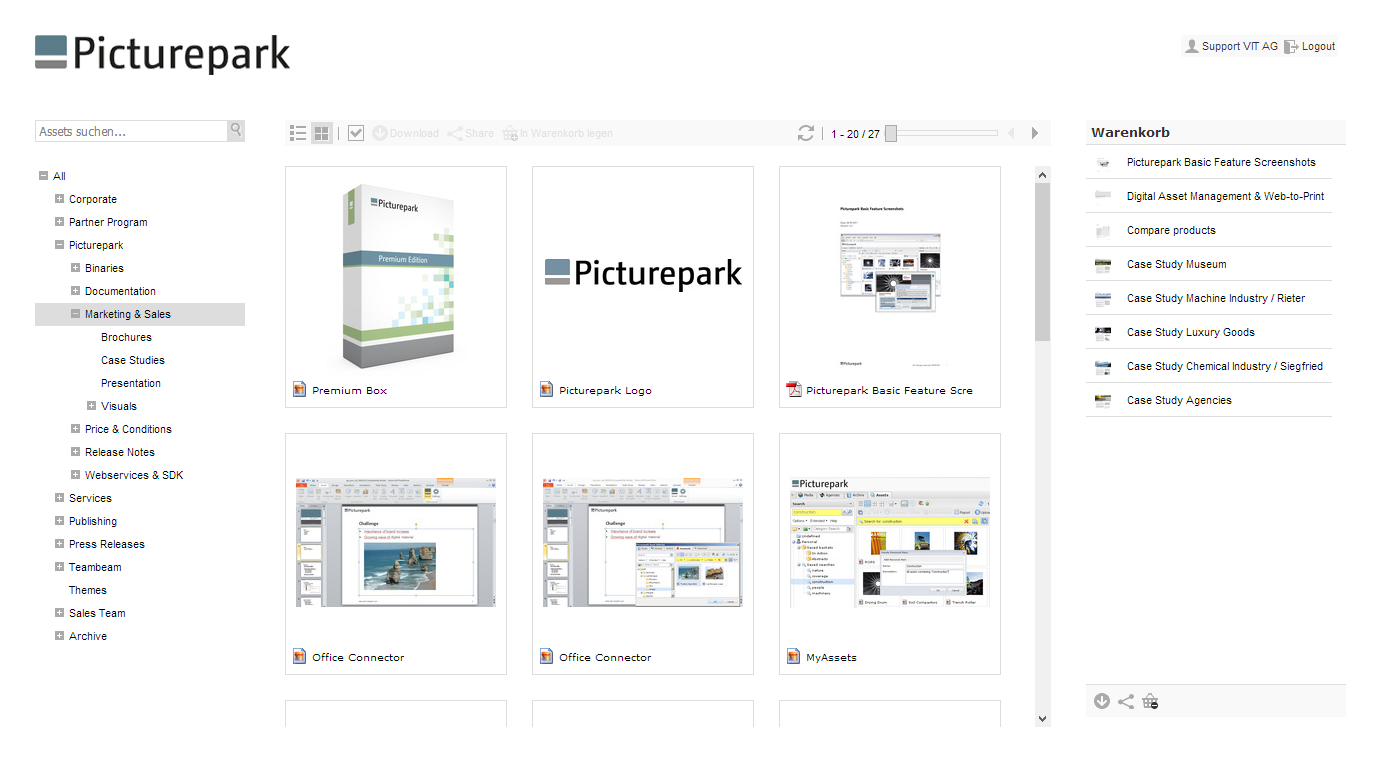Collapse the Picturepark tree node

point(59,245)
